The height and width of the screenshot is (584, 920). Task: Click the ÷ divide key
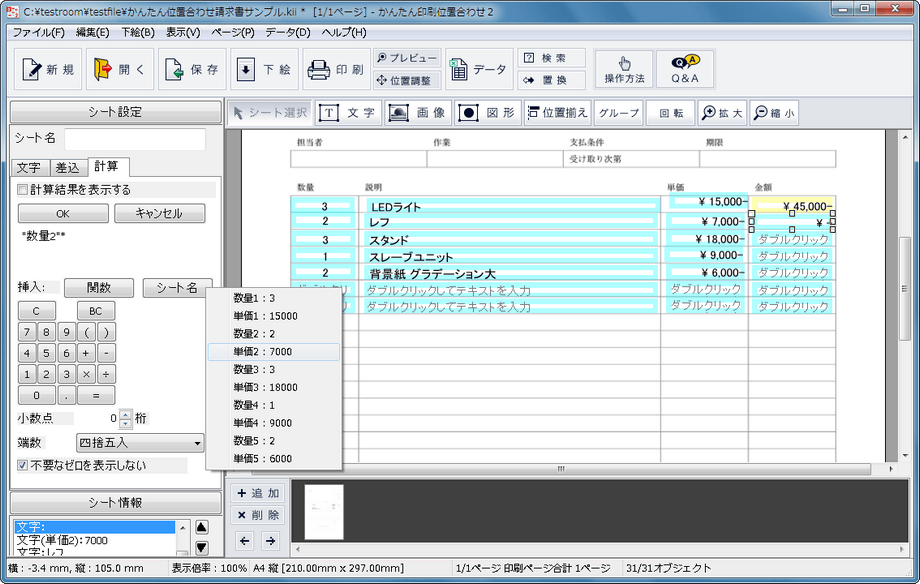[x=106, y=374]
